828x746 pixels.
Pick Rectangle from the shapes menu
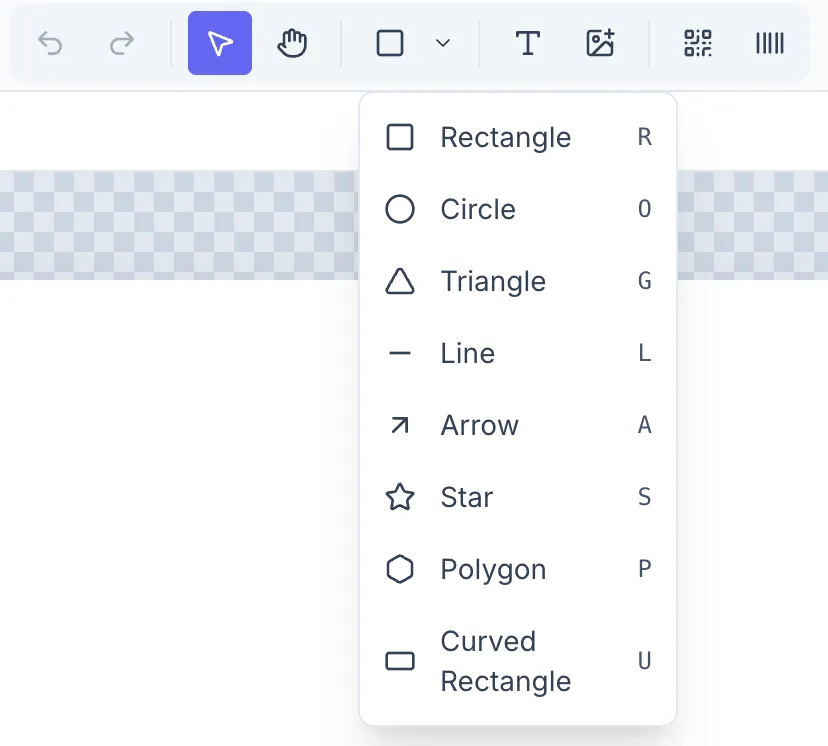click(518, 137)
